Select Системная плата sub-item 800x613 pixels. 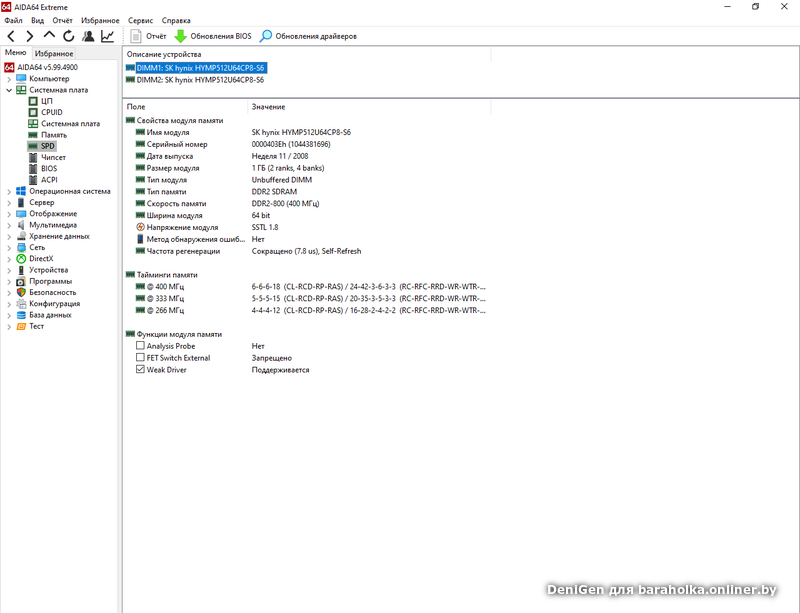pyautogui.click(x=70, y=124)
